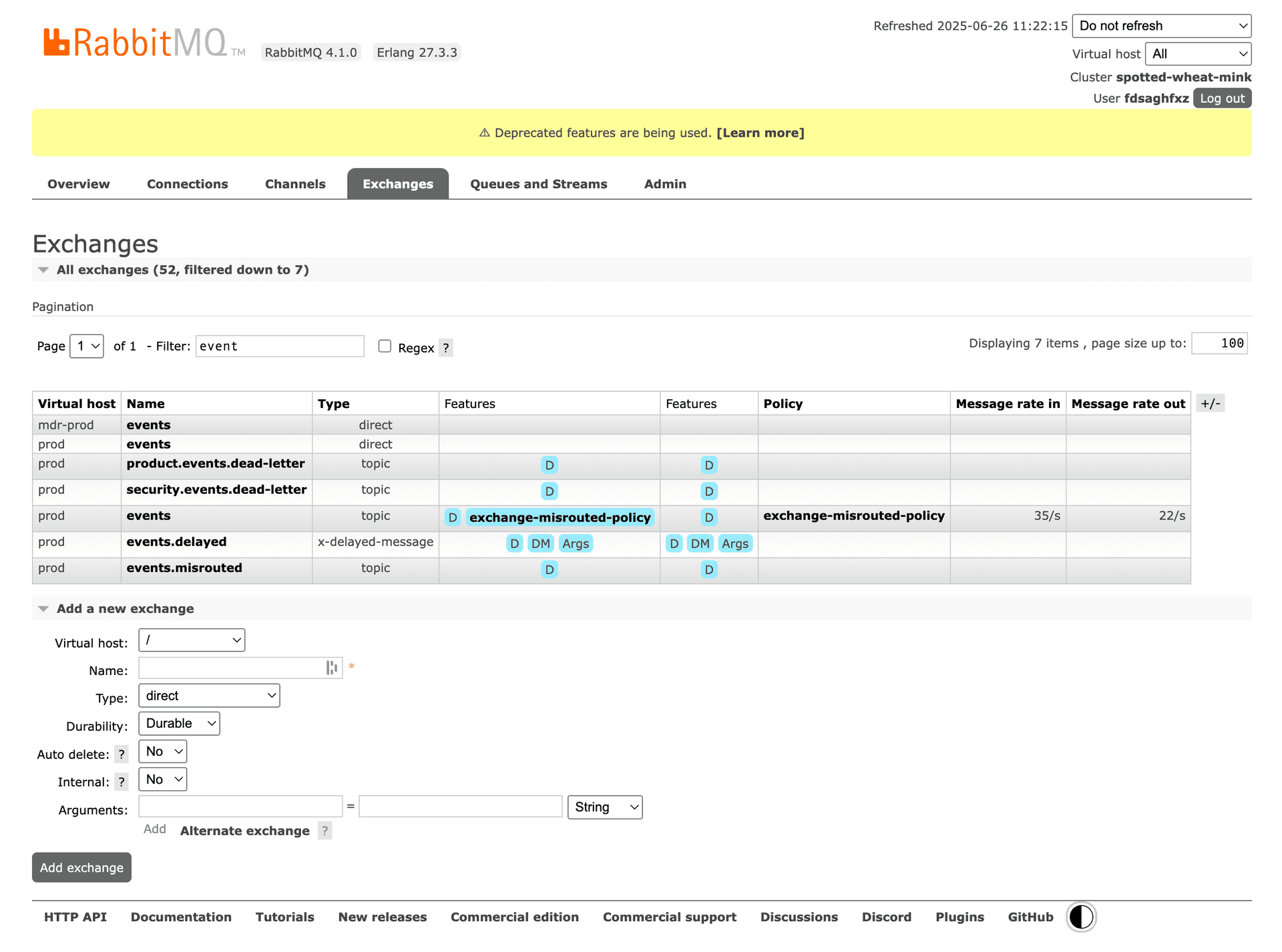1282x952 pixels.
Task: Switch to the Queues and Streams tab
Action: tap(538, 184)
